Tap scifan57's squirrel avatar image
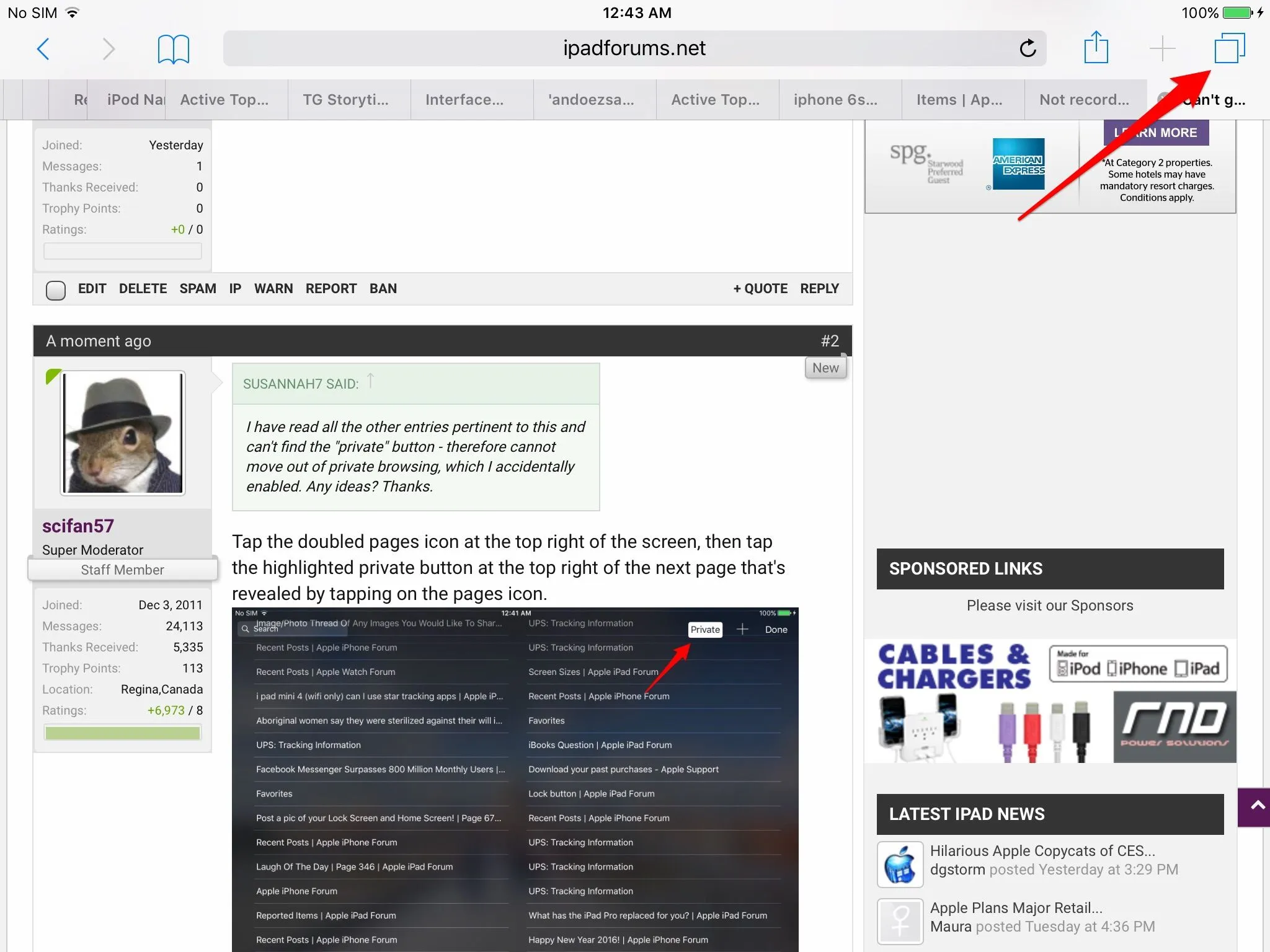This screenshot has width=1270, height=952. pyautogui.click(x=123, y=433)
